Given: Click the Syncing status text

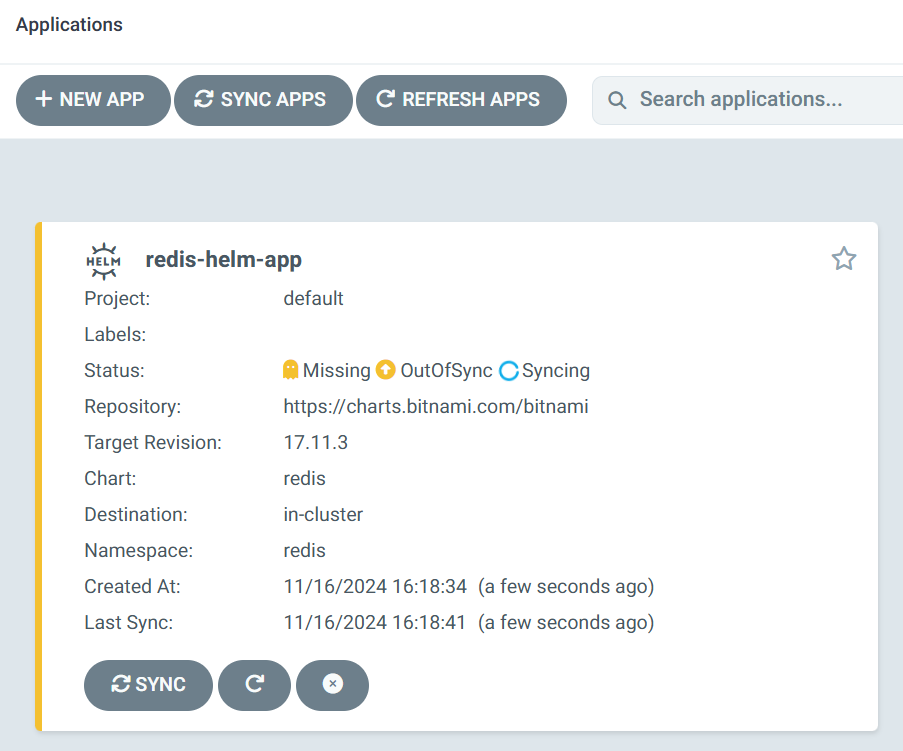Looking at the screenshot, I should pyautogui.click(x=556, y=370).
